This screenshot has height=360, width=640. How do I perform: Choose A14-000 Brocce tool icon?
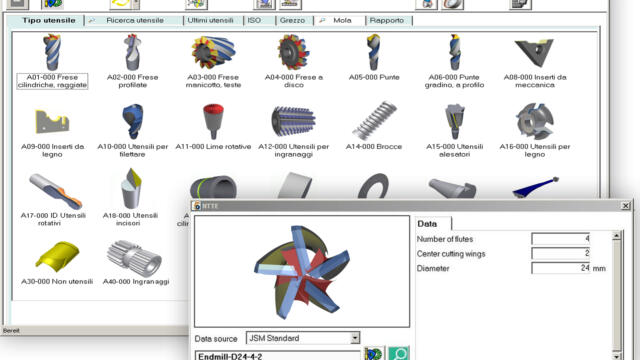tap(374, 121)
